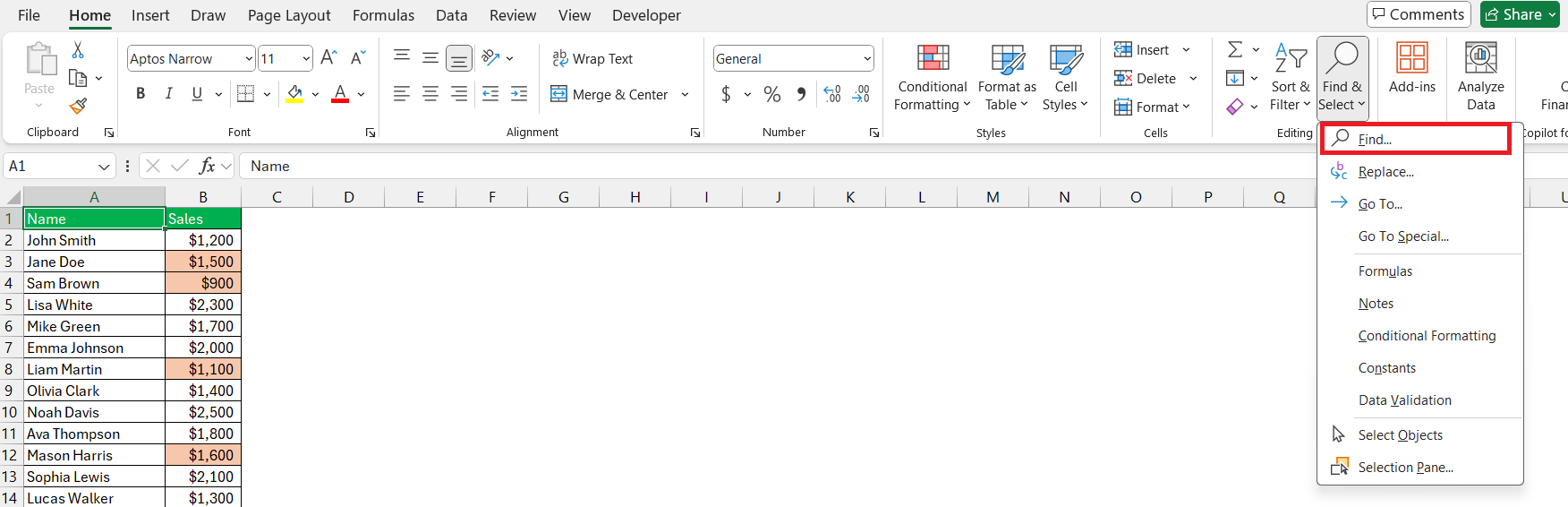Apply red font color A
Screen dimensions: 1568x507
click(340, 93)
